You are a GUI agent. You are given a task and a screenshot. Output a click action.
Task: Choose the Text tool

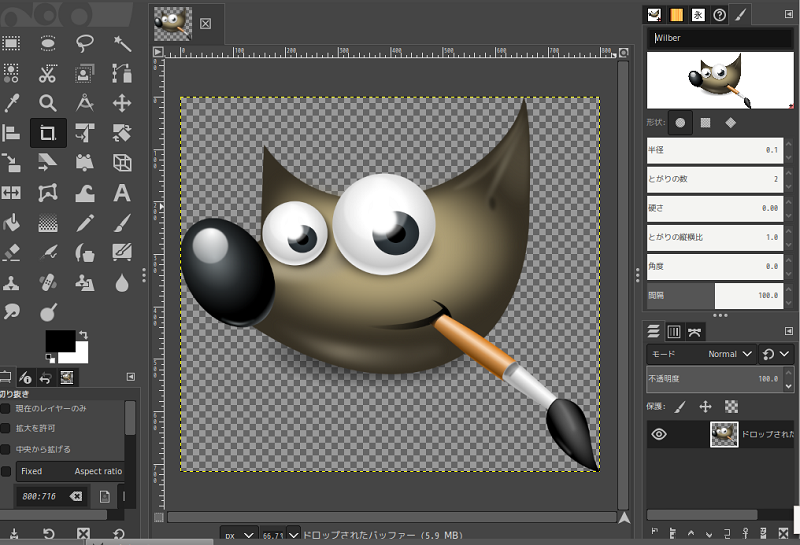coord(122,193)
